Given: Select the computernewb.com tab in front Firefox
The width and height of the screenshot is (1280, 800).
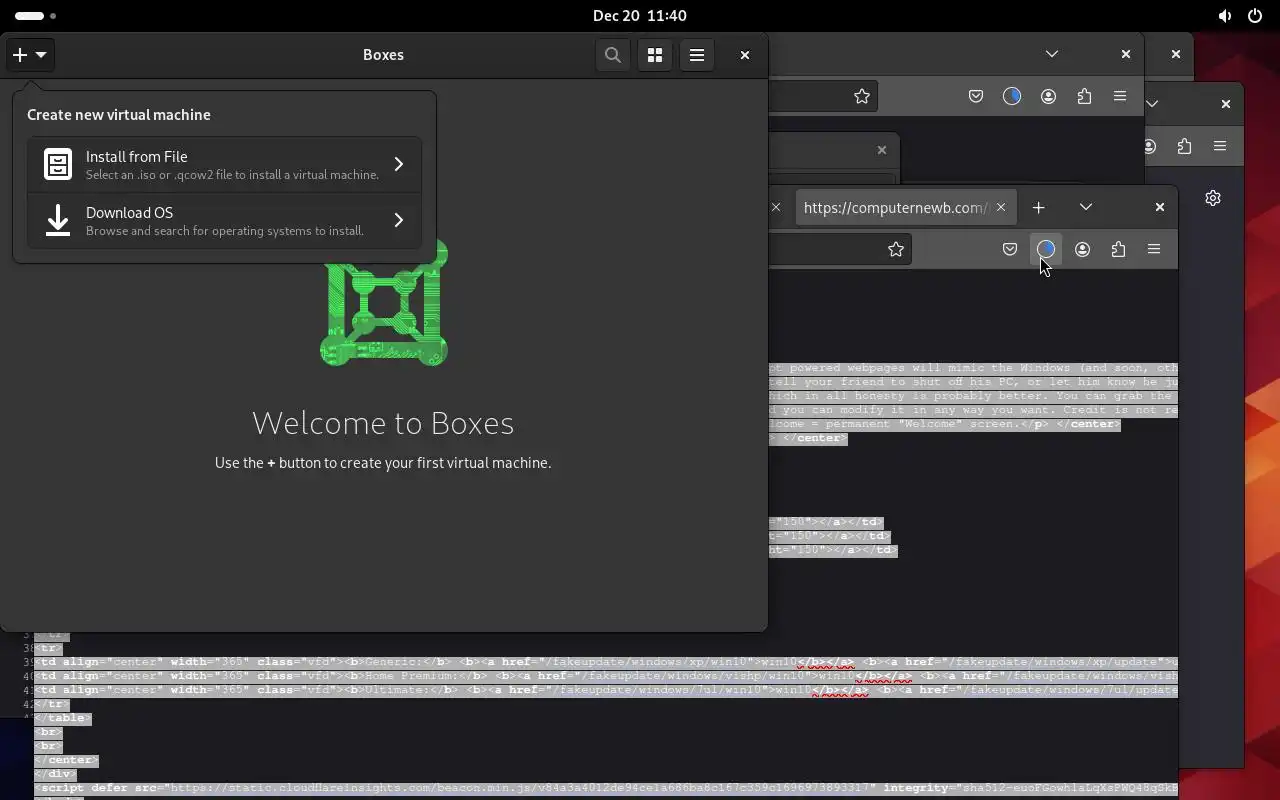Looking at the screenshot, I should pyautogui.click(x=896, y=207).
